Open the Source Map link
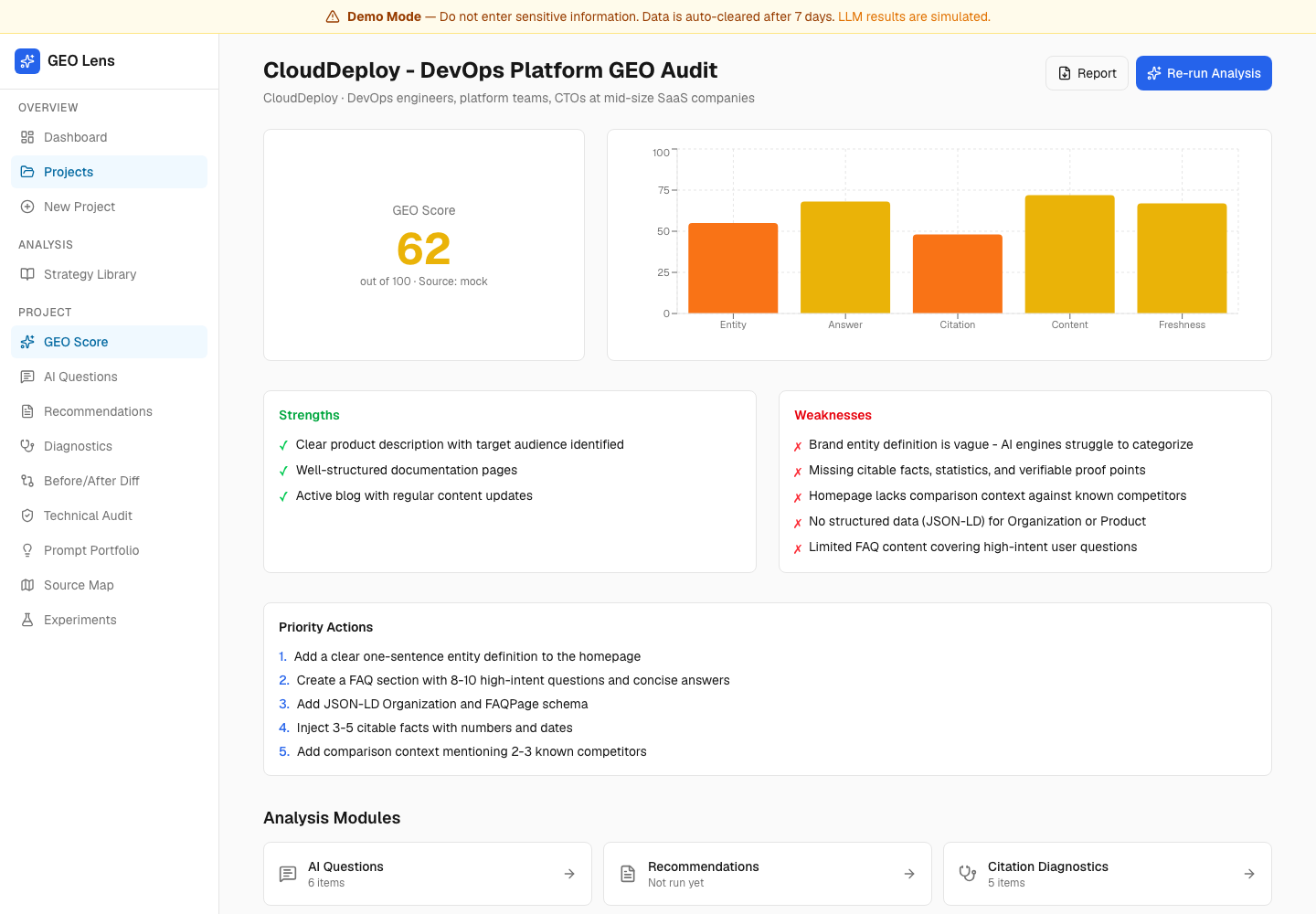The width and height of the screenshot is (1316, 914). point(109,585)
